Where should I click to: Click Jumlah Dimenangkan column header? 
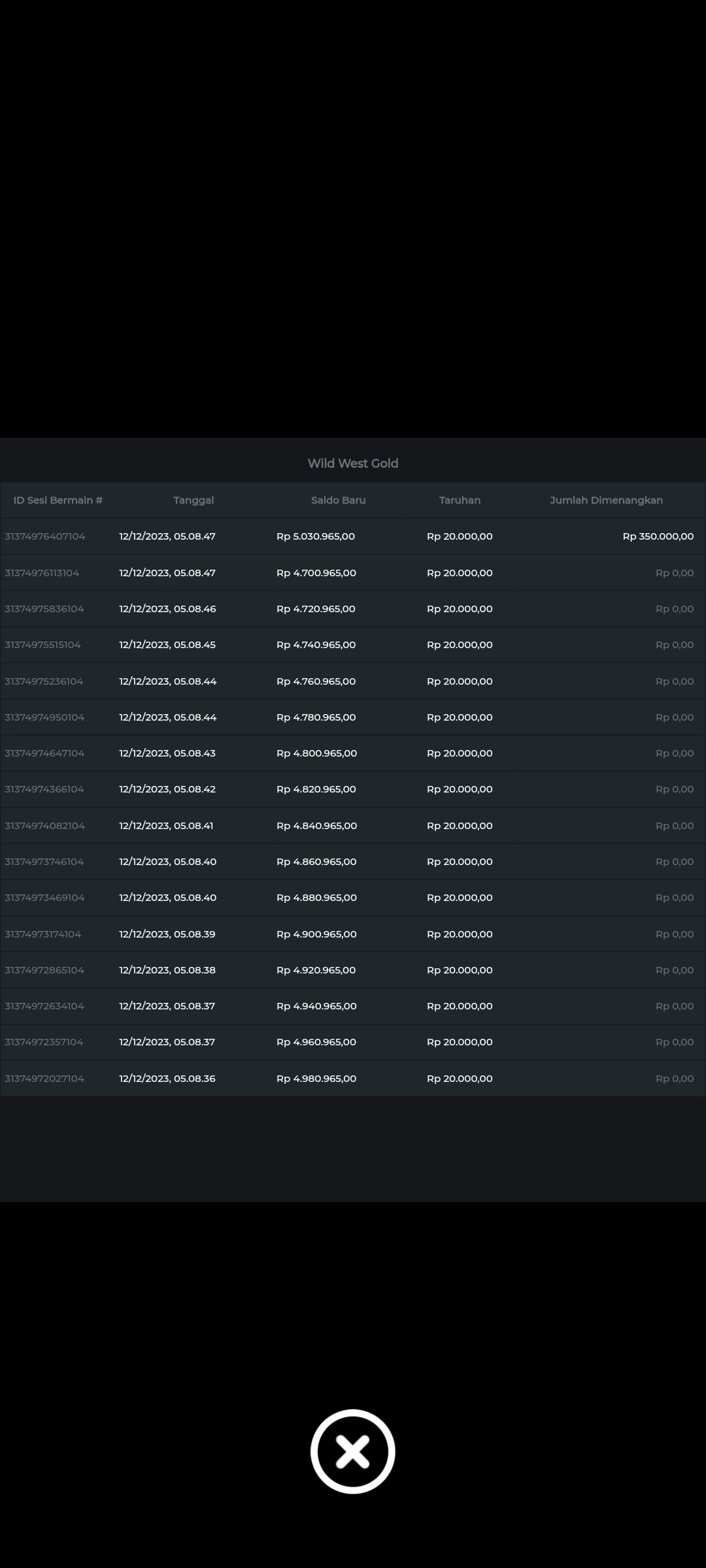pyautogui.click(x=606, y=500)
